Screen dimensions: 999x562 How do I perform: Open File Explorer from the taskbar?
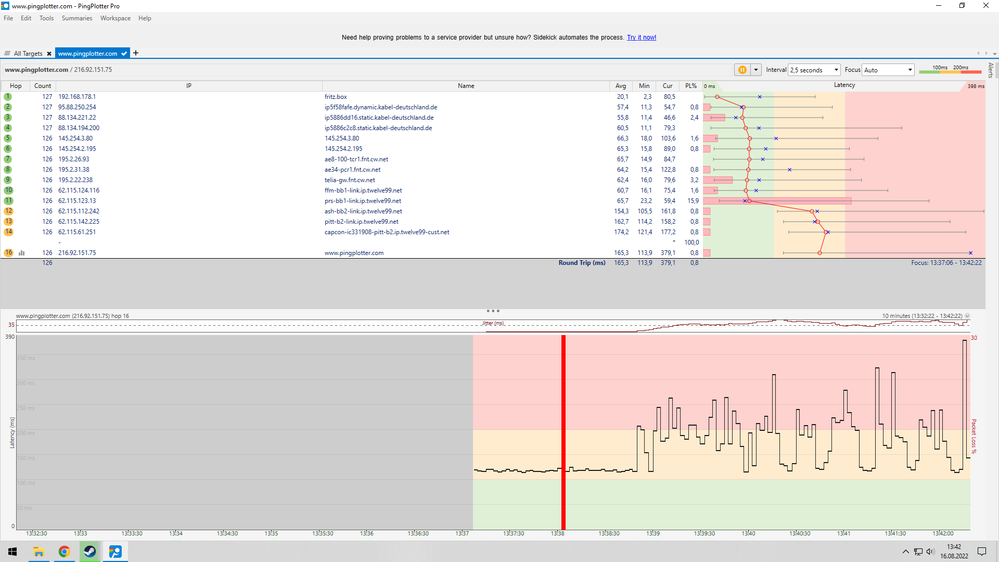click(38, 552)
